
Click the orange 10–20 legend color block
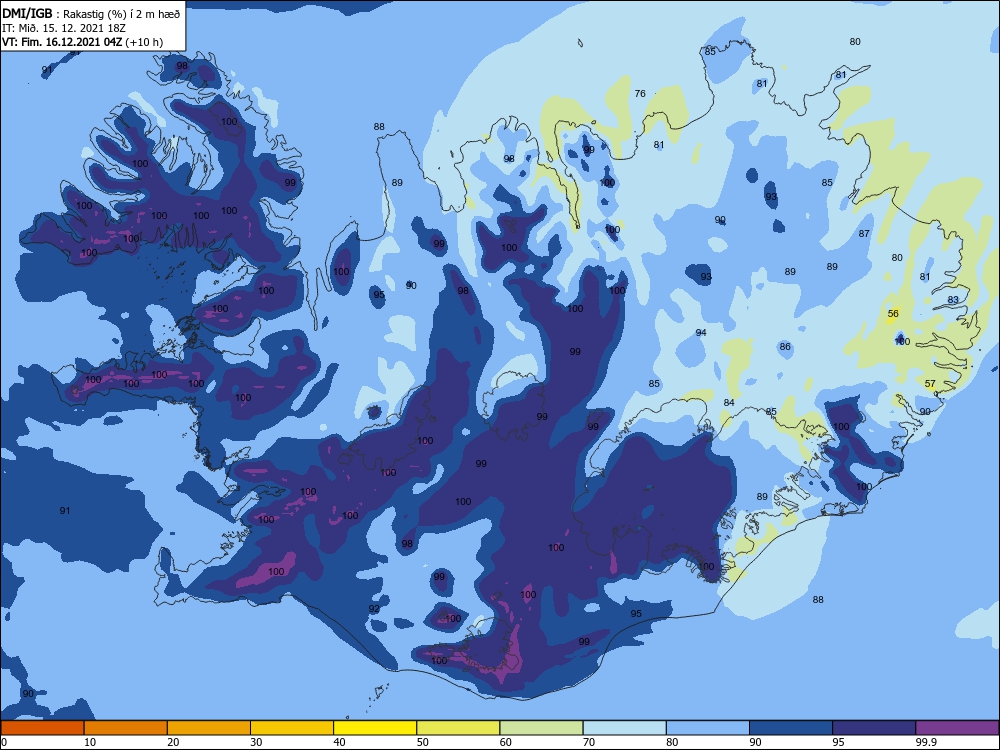[x=126, y=728]
